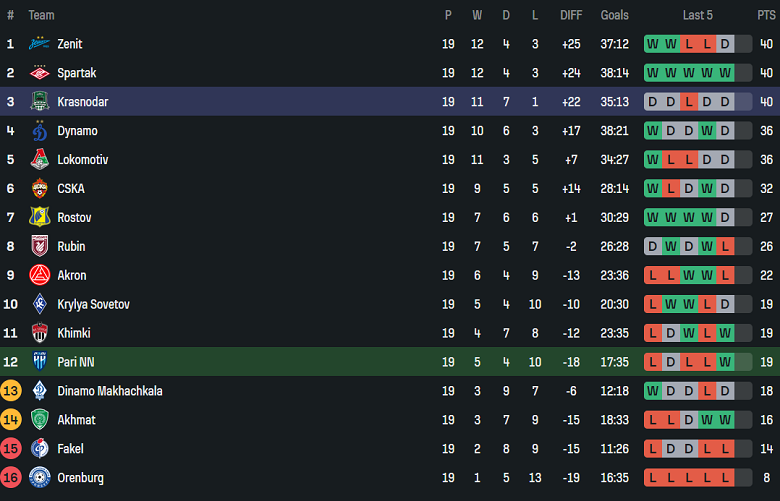
Task: Click the Dynamo club logo
Action: (x=39, y=131)
